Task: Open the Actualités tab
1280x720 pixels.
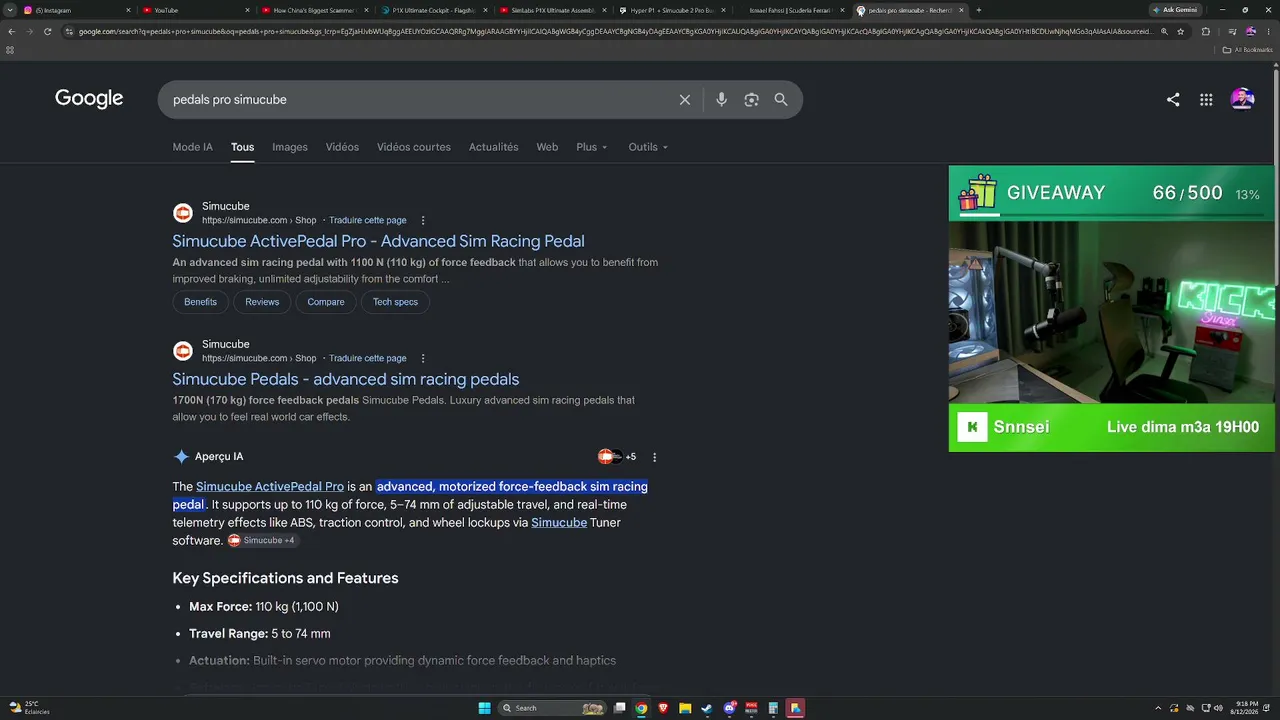Action: pyautogui.click(x=494, y=147)
